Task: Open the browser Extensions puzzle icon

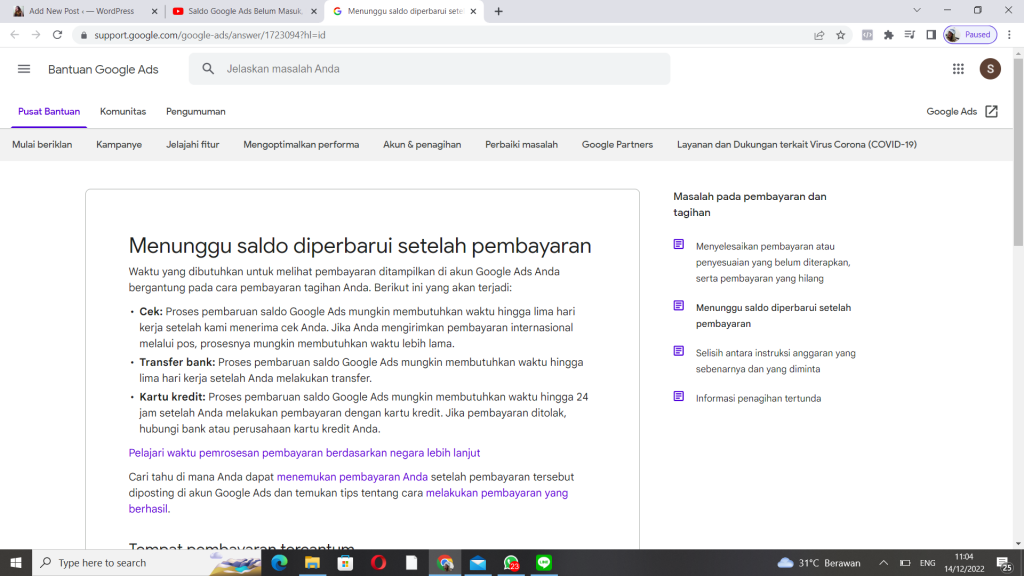Action: (x=888, y=34)
